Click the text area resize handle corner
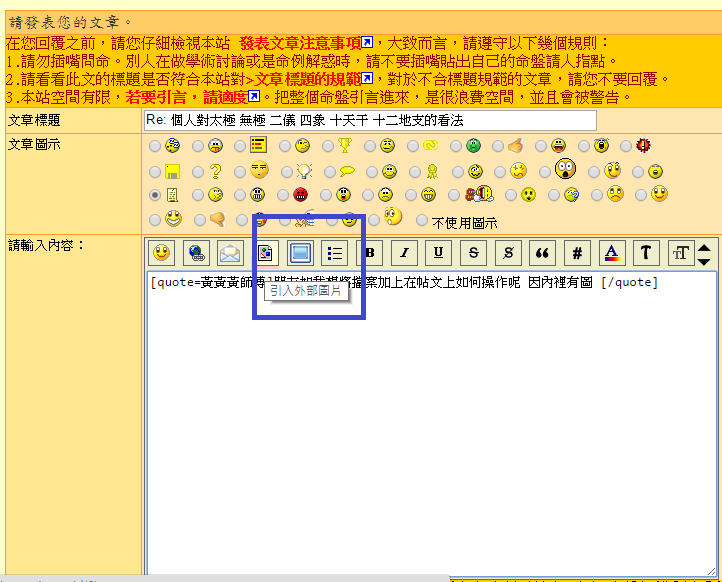The width and height of the screenshot is (722, 582). 711,571
